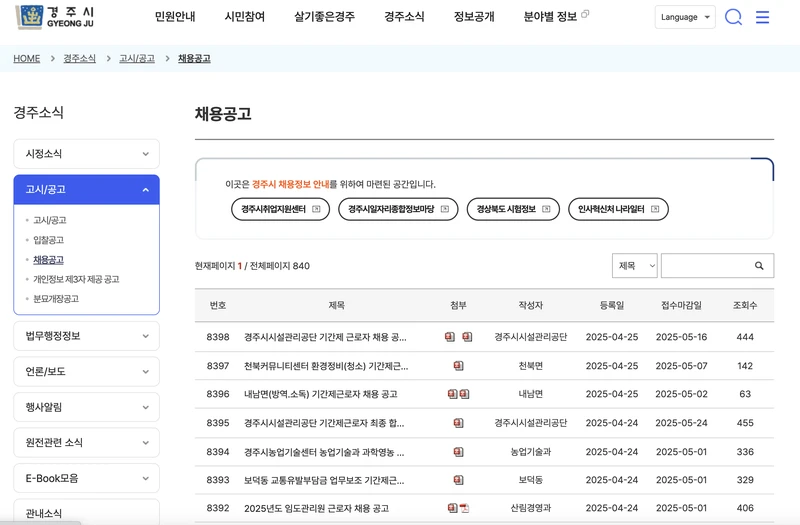Open post 내남면(방역.소독) 기간제근로자 채용 공고
This screenshot has height=525, width=800.
point(320,394)
